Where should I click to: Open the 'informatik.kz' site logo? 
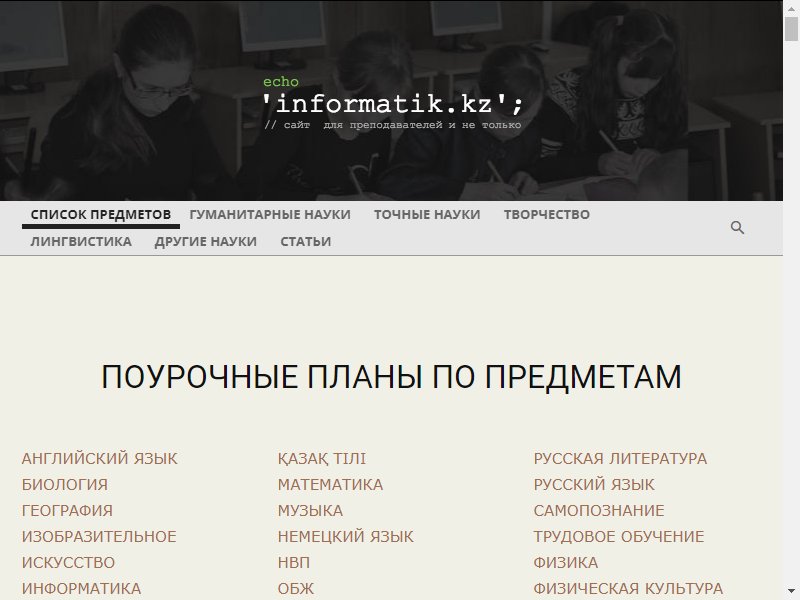(392, 104)
